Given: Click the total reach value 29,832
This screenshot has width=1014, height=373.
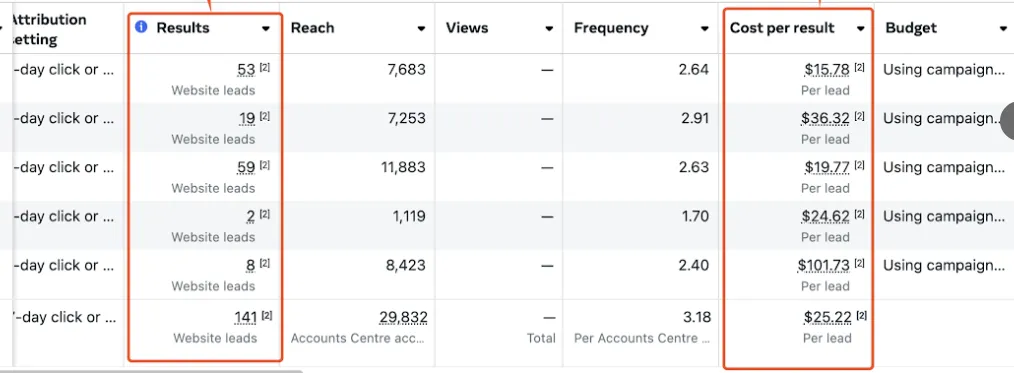Looking at the screenshot, I should tap(403, 317).
